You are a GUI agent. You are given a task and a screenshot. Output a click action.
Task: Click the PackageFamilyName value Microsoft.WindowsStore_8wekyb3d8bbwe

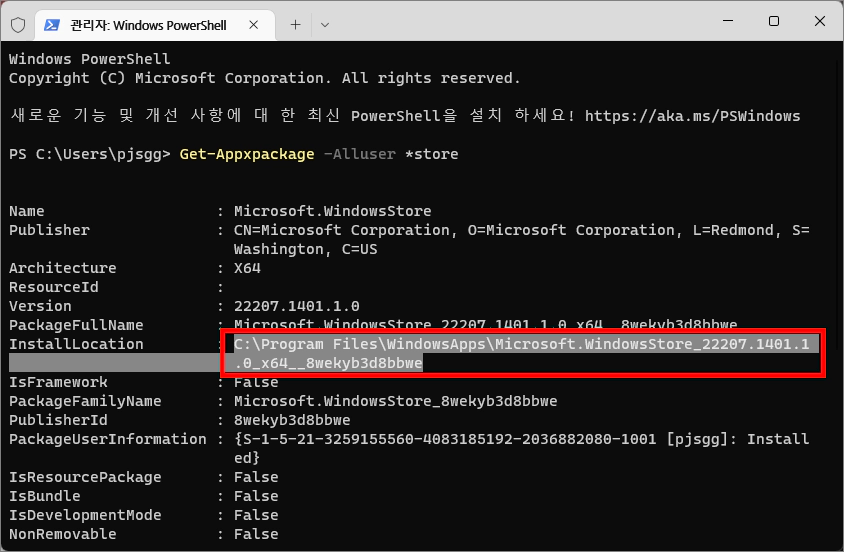395,401
